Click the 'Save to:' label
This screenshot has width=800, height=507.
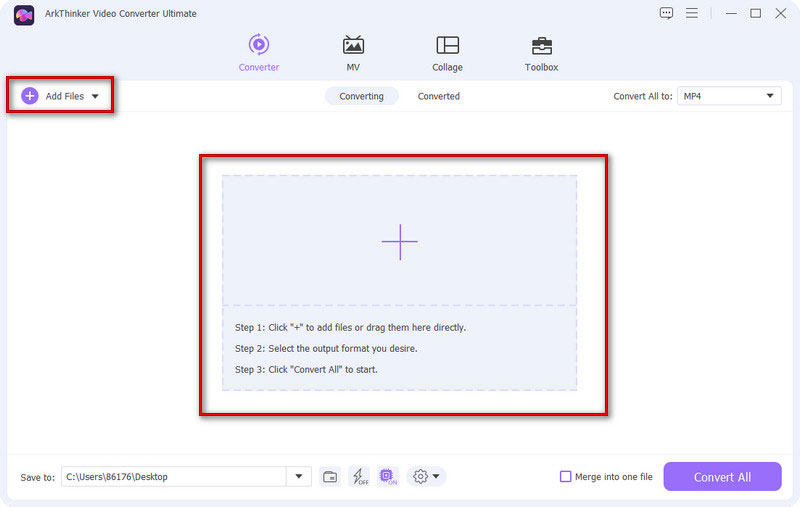37,477
